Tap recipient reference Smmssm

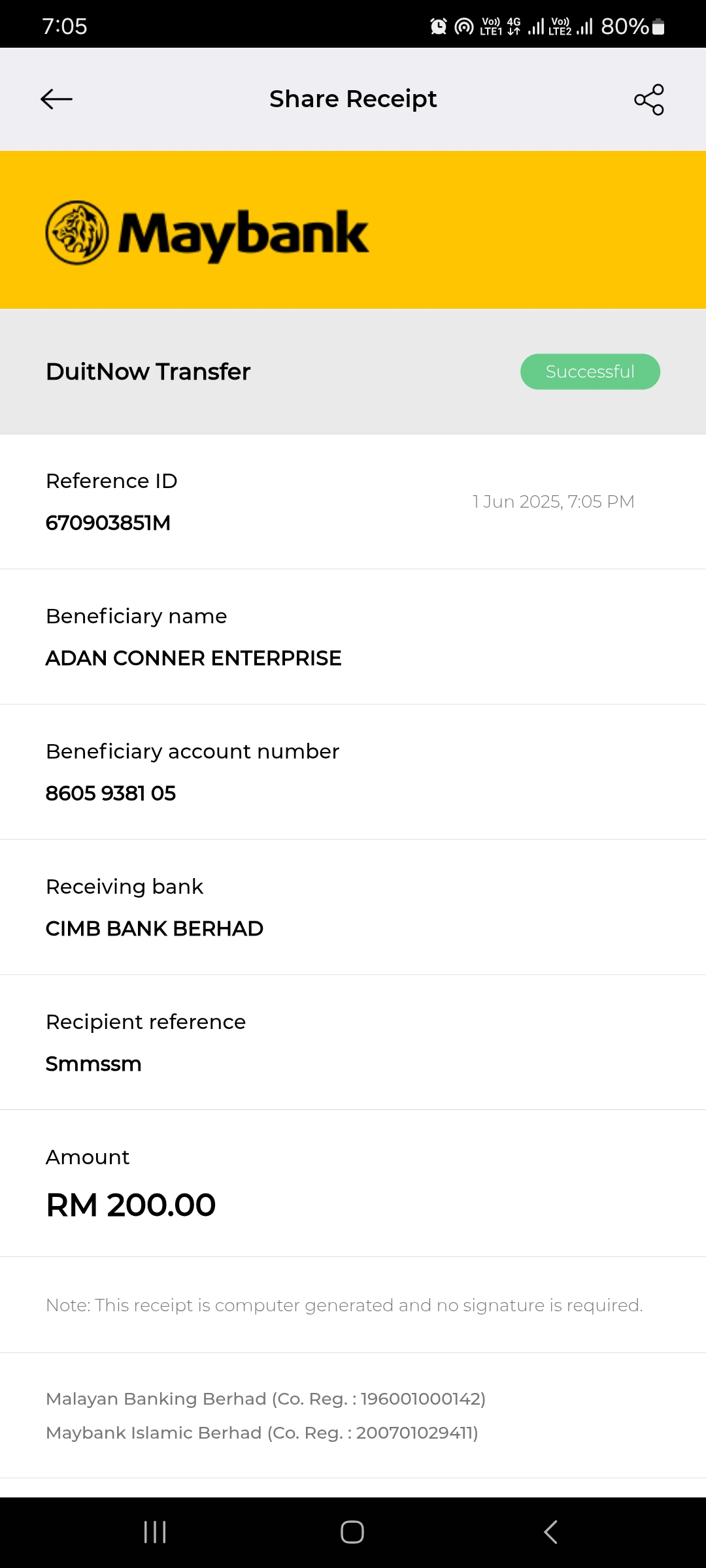point(93,1064)
